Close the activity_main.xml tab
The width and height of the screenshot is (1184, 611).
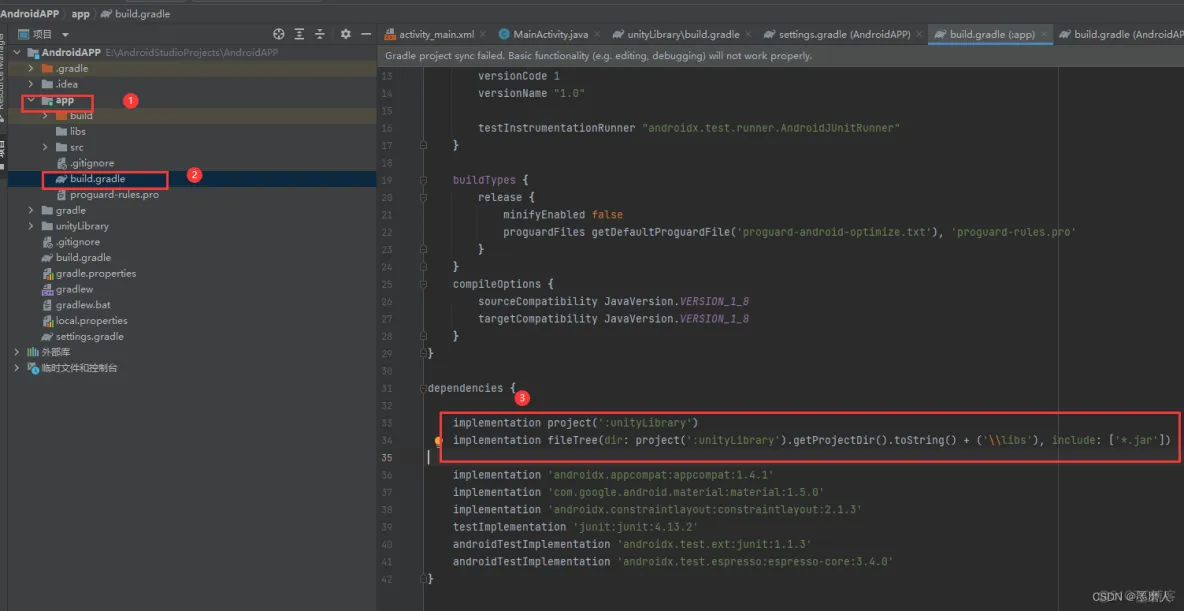click(x=482, y=35)
